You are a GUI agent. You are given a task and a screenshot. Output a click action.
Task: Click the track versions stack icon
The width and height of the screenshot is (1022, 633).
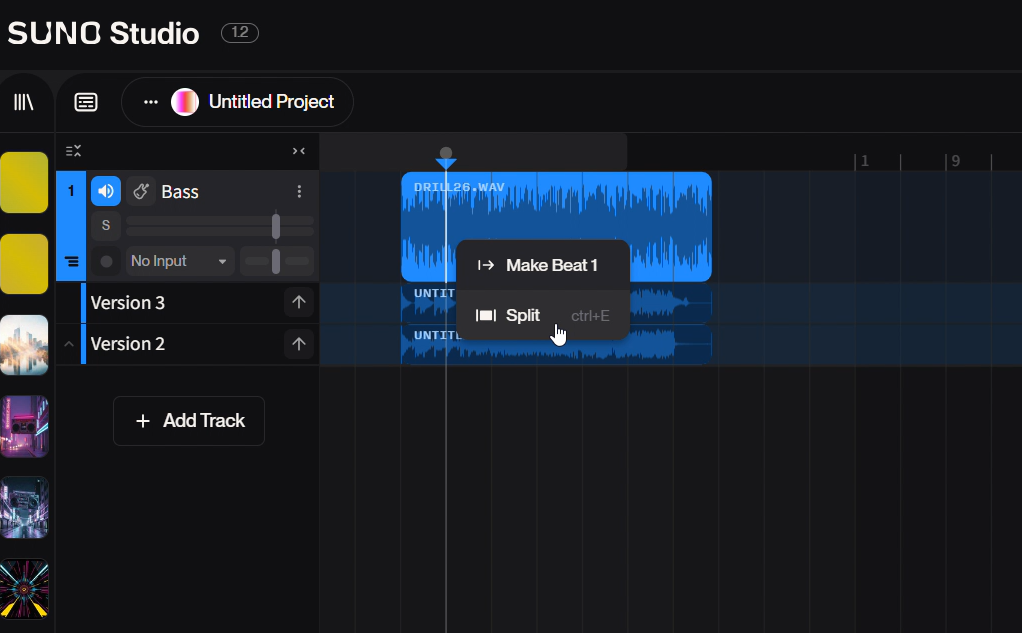pyautogui.click(x=71, y=262)
